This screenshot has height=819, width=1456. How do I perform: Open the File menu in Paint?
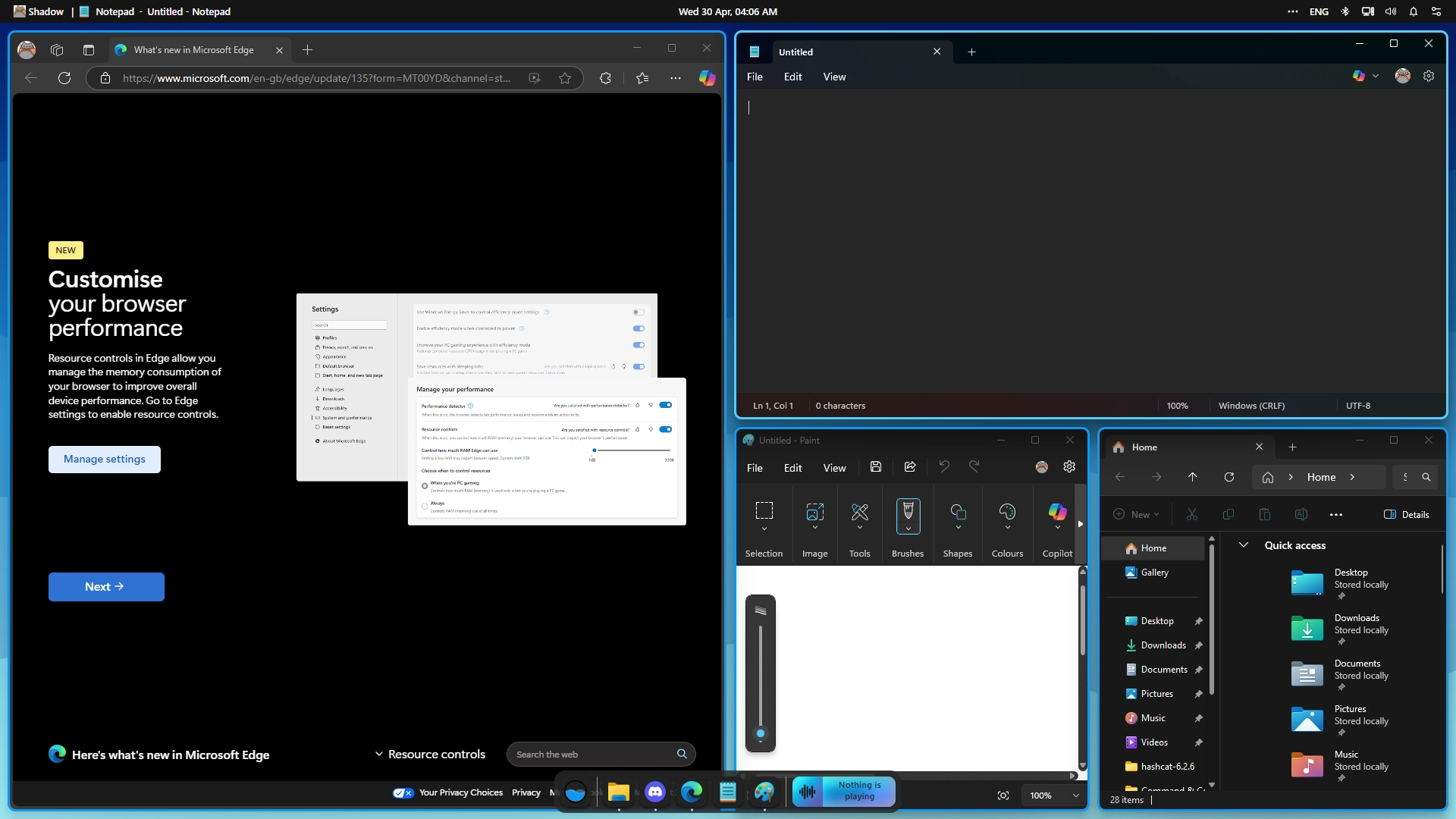(755, 468)
